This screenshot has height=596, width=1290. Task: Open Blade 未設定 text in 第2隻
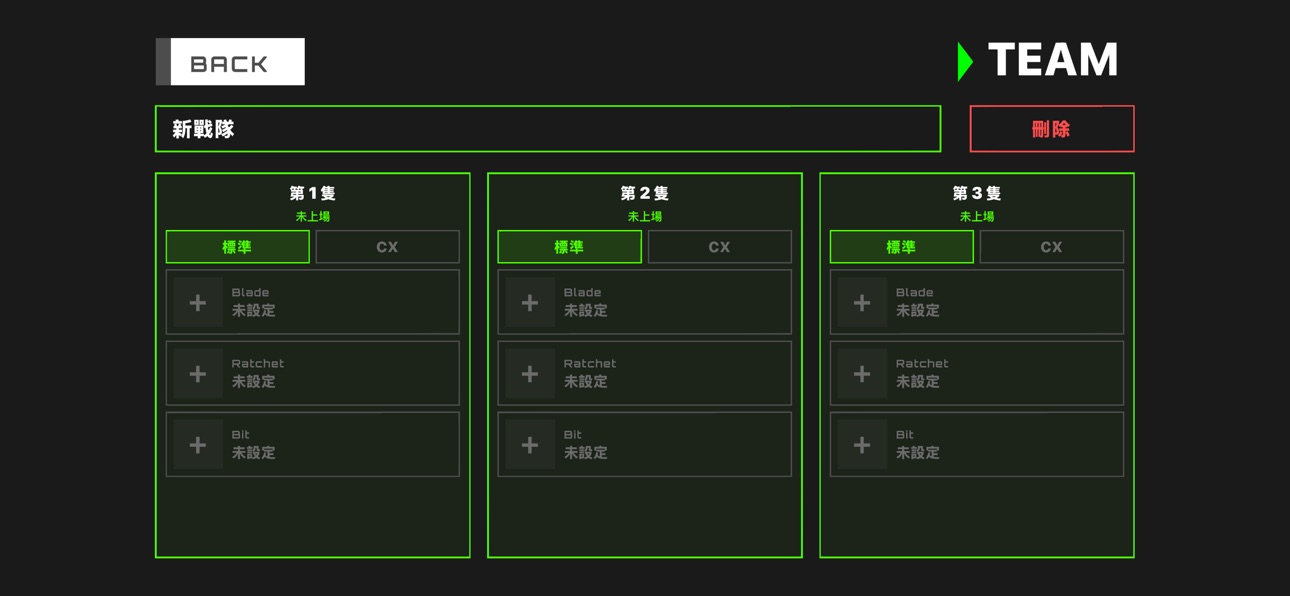click(x=586, y=311)
